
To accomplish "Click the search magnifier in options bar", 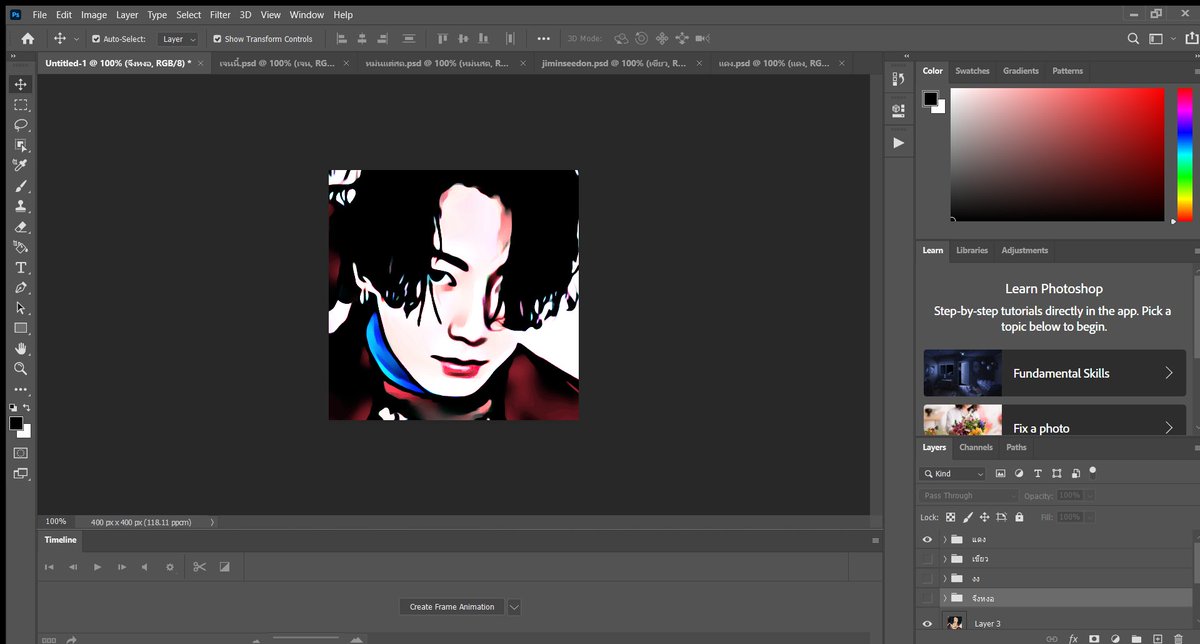I will [1133, 38].
